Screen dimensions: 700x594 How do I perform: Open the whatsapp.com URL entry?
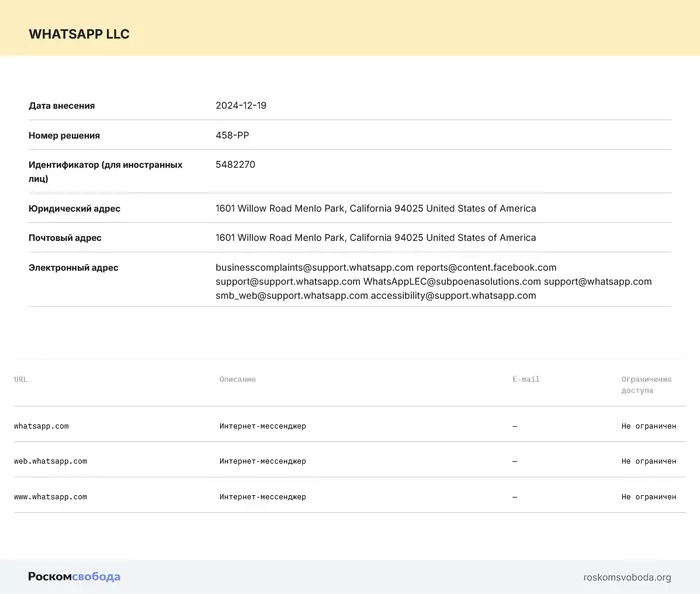click(x=41, y=426)
